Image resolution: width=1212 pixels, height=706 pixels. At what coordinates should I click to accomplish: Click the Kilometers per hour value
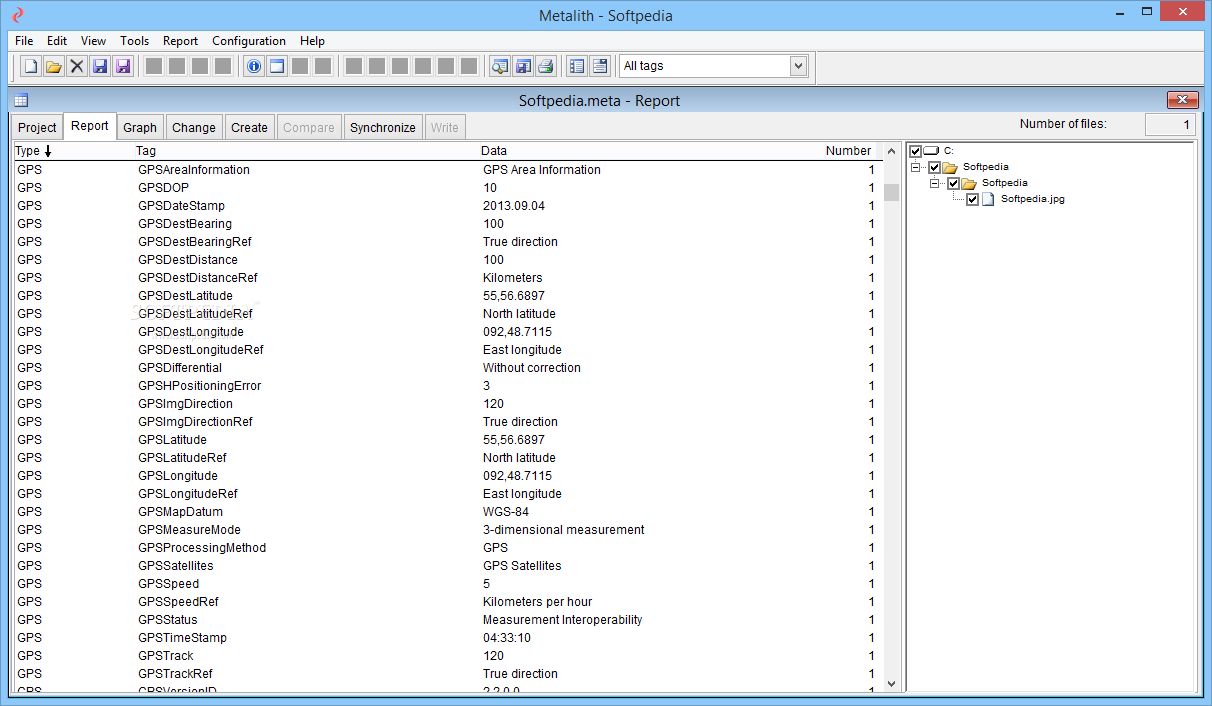537,602
